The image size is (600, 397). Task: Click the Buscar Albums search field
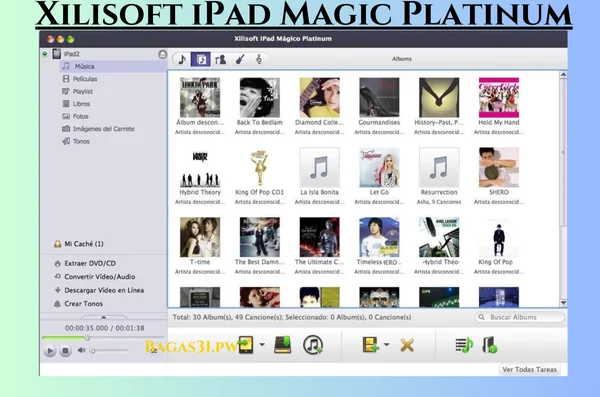(519, 317)
